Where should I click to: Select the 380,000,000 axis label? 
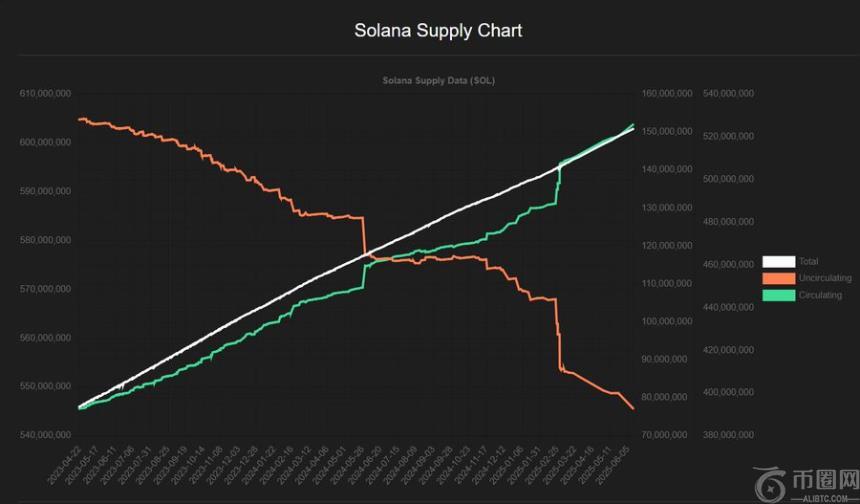[729, 435]
